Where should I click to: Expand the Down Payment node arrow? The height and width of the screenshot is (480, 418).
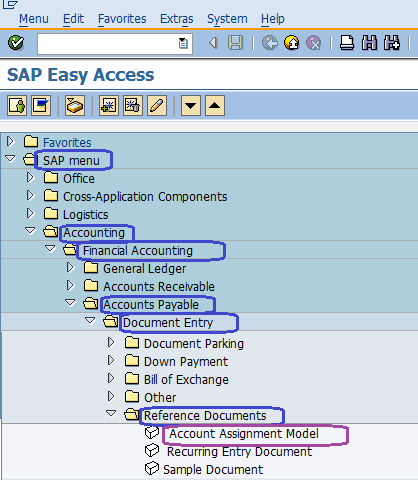click(111, 360)
